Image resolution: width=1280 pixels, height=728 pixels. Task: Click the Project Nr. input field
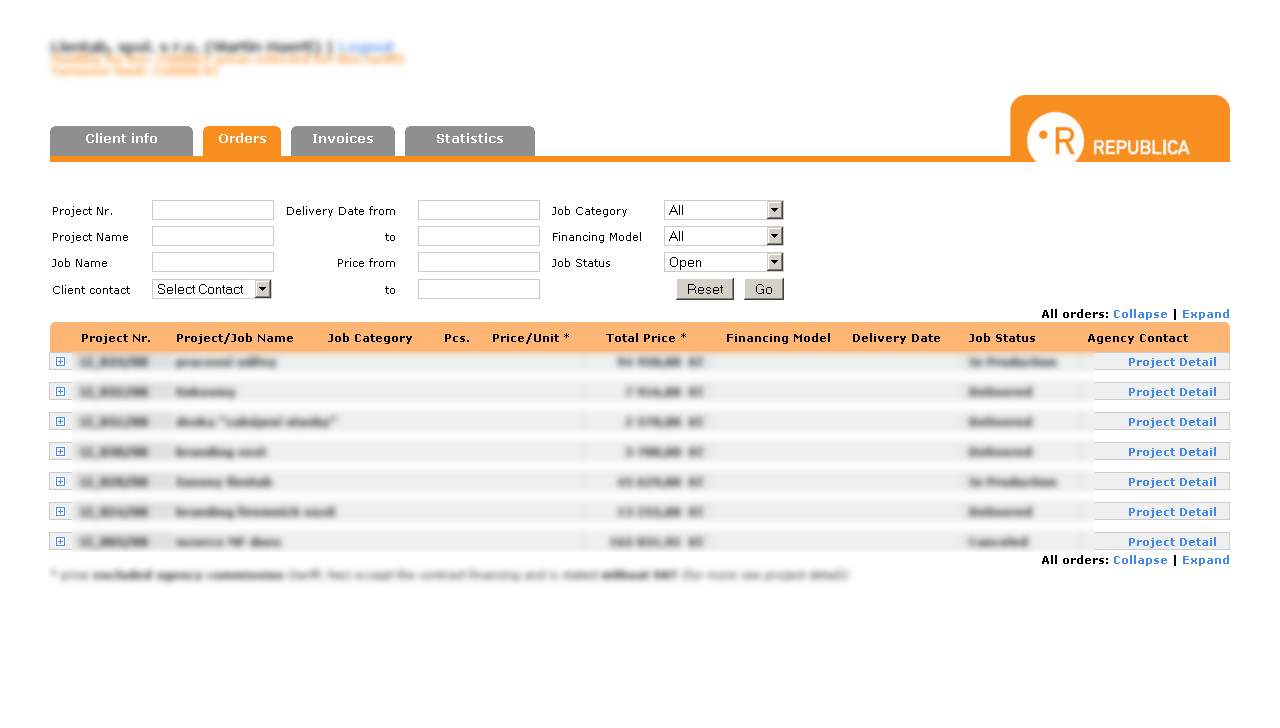click(213, 211)
